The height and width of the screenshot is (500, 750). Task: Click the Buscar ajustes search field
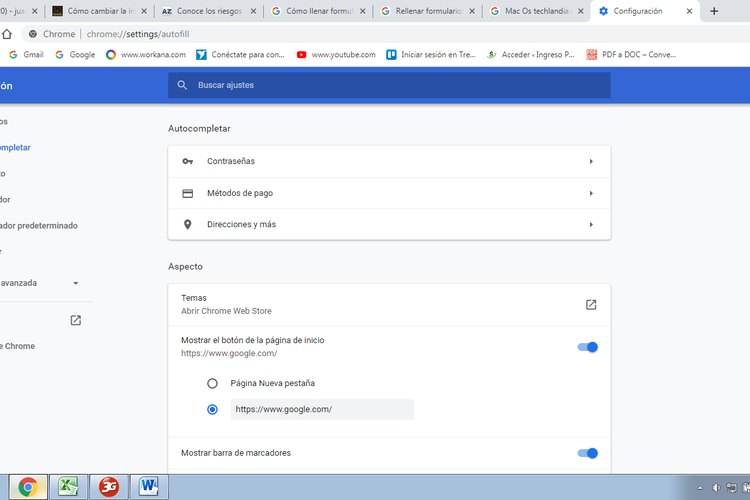389,85
